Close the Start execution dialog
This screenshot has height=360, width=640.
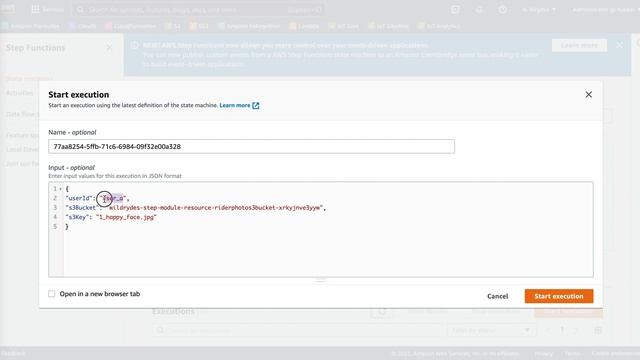(x=588, y=95)
